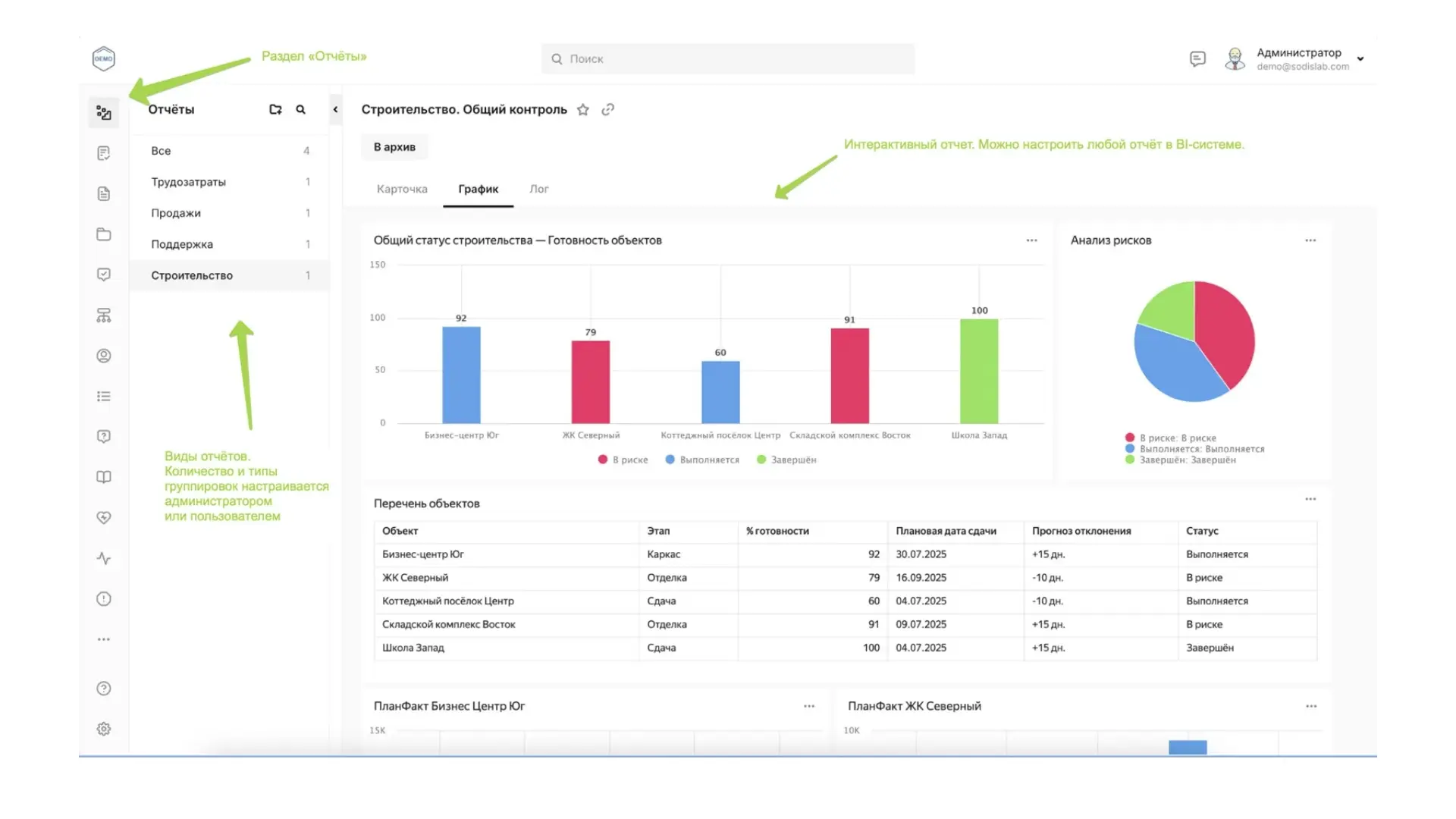Viewport: 1456px width, 819px height.
Task: Open the Reports section sidebar icon
Action: 104,113
